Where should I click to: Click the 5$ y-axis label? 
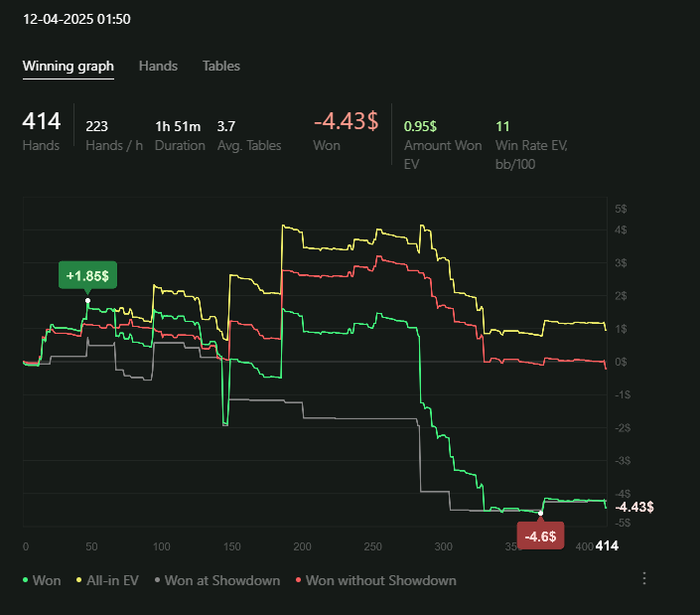click(x=621, y=209)
